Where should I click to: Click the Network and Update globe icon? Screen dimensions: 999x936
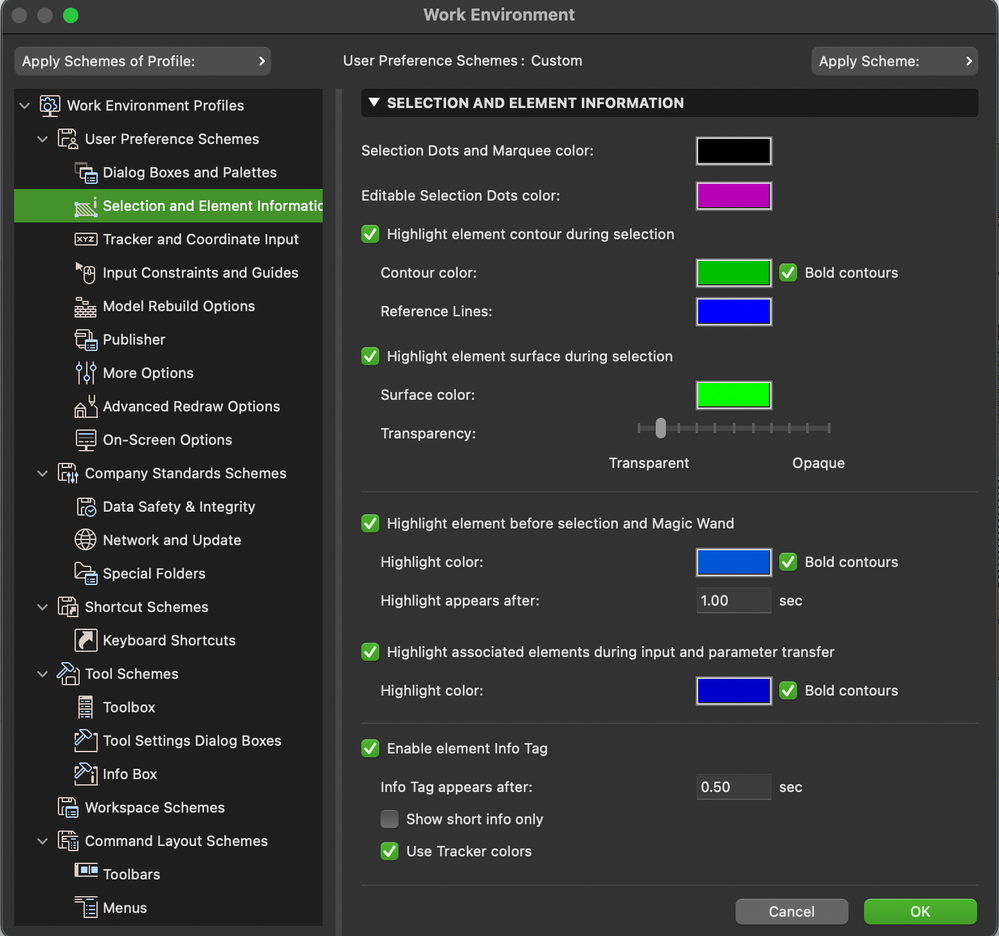86,540
